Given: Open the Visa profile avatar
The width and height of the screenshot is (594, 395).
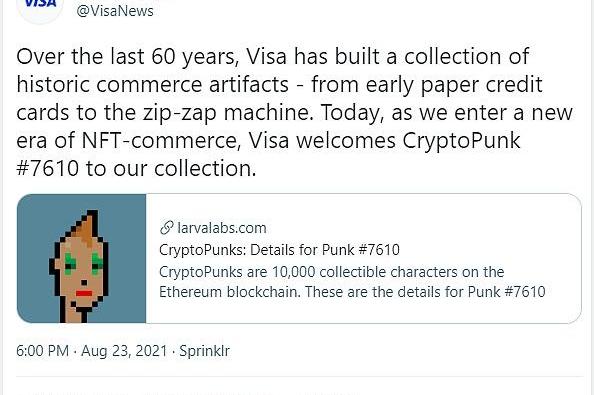Looking at the screenshot, I should click(x=40, y=6).
